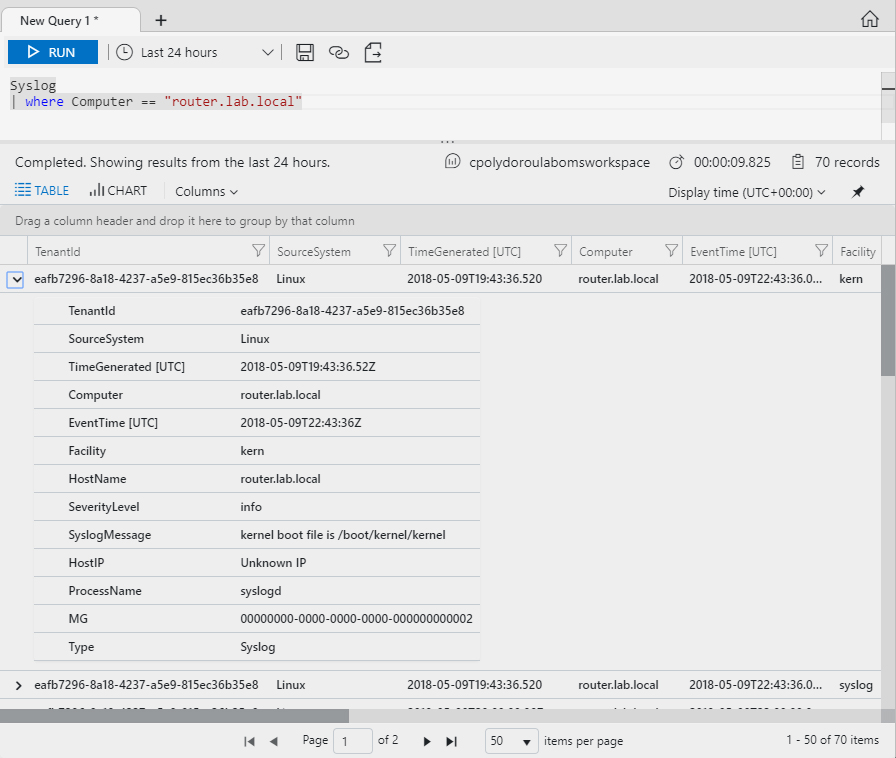Pin the results to a dashboard
The image size is (896, 758).
pos(857,191)
